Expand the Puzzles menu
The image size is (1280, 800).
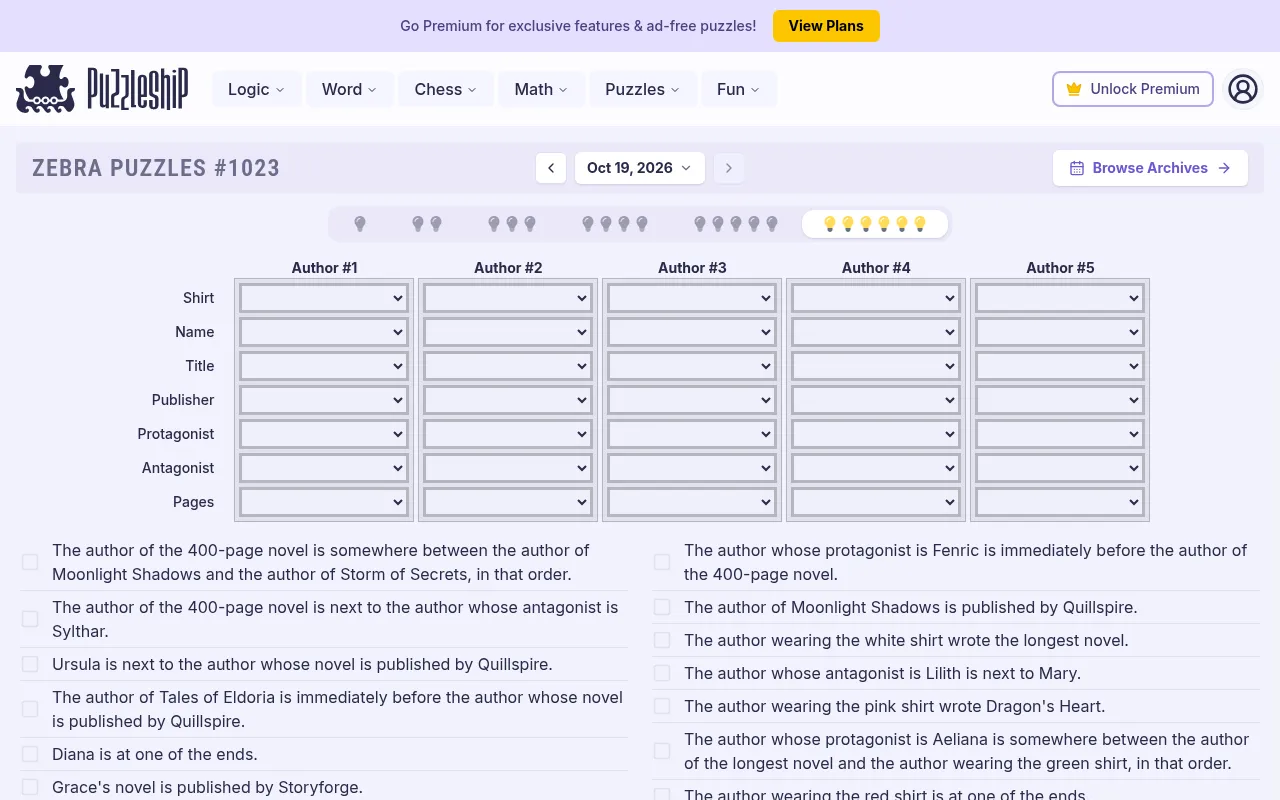643,89
